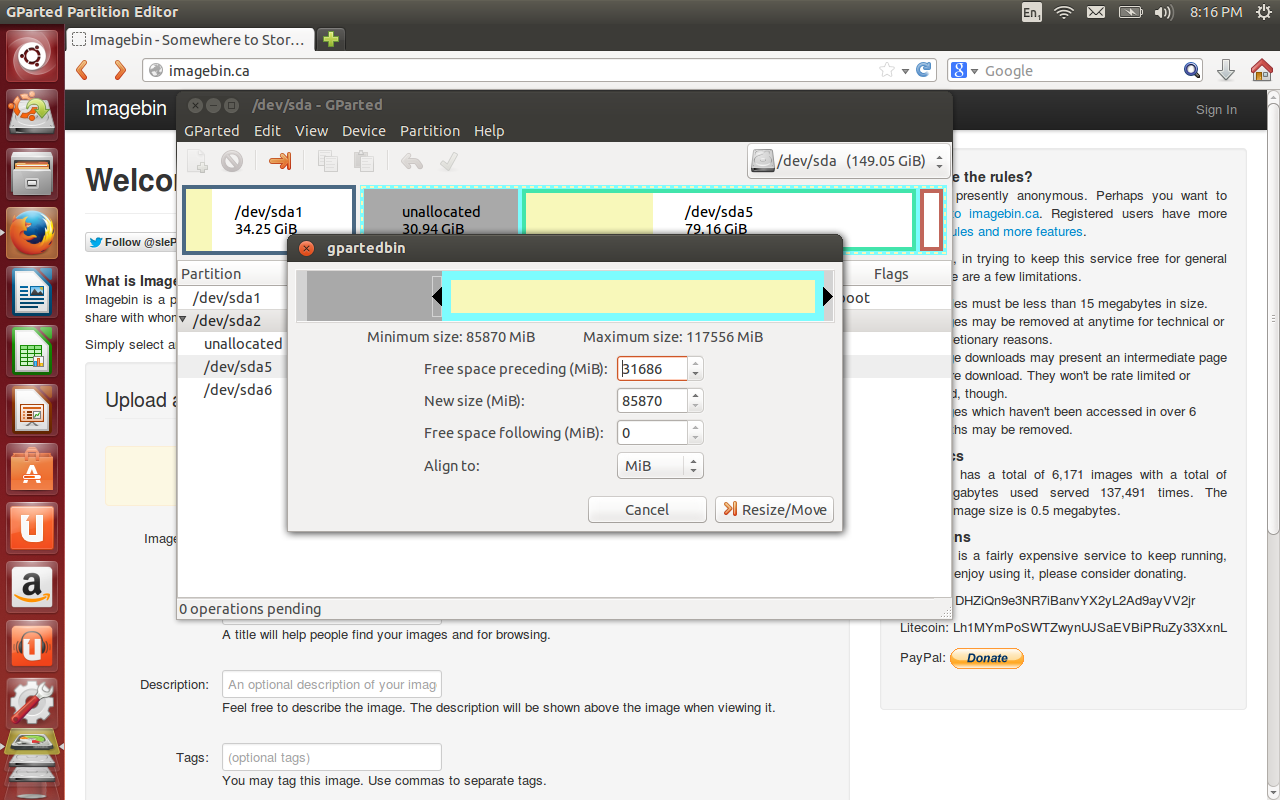Screen dimensions: 1280x800
Task: Open the volume indicator in top panel
Action: pyautogui.click(x=1163, y=12)
